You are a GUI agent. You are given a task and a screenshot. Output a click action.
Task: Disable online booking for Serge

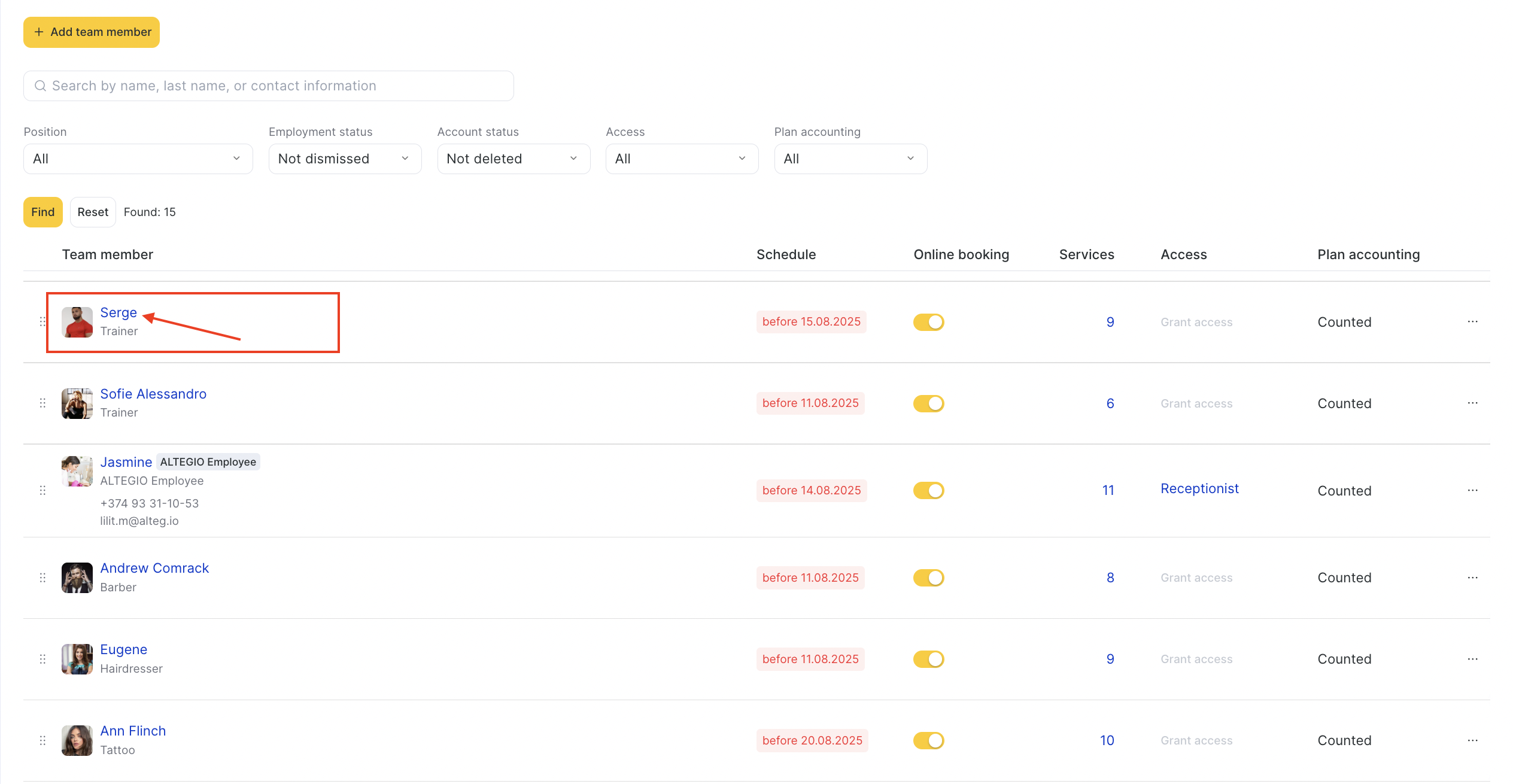[x=928, y=322]
